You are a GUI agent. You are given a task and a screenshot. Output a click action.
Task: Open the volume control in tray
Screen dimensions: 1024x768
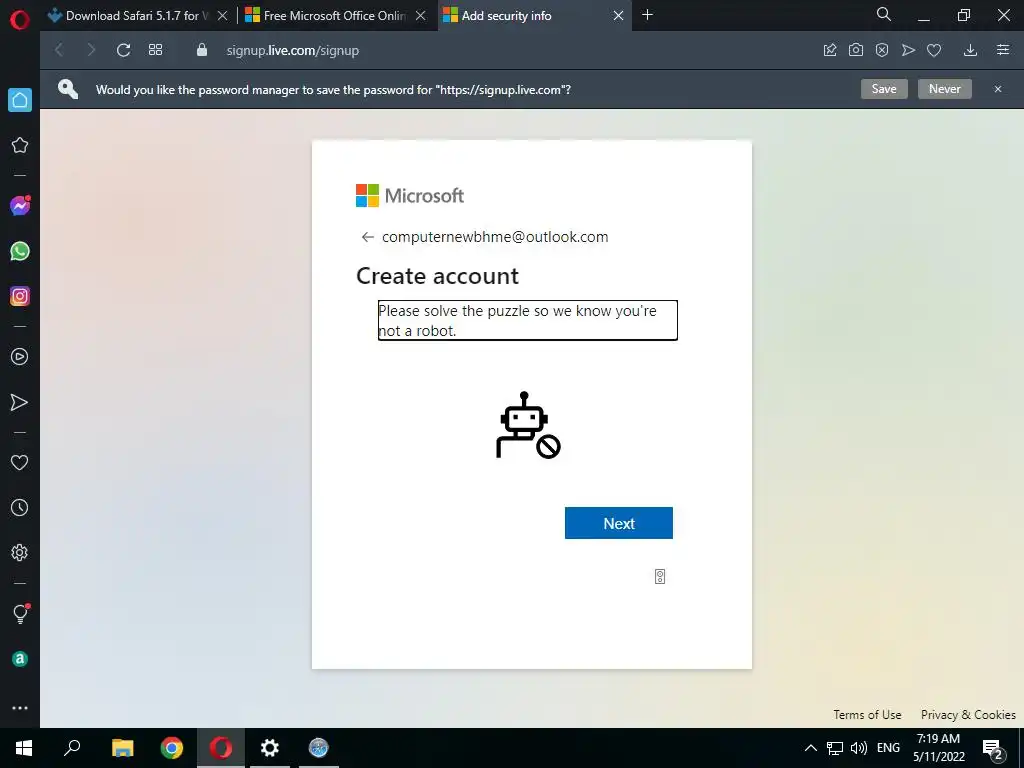[859, 748]
